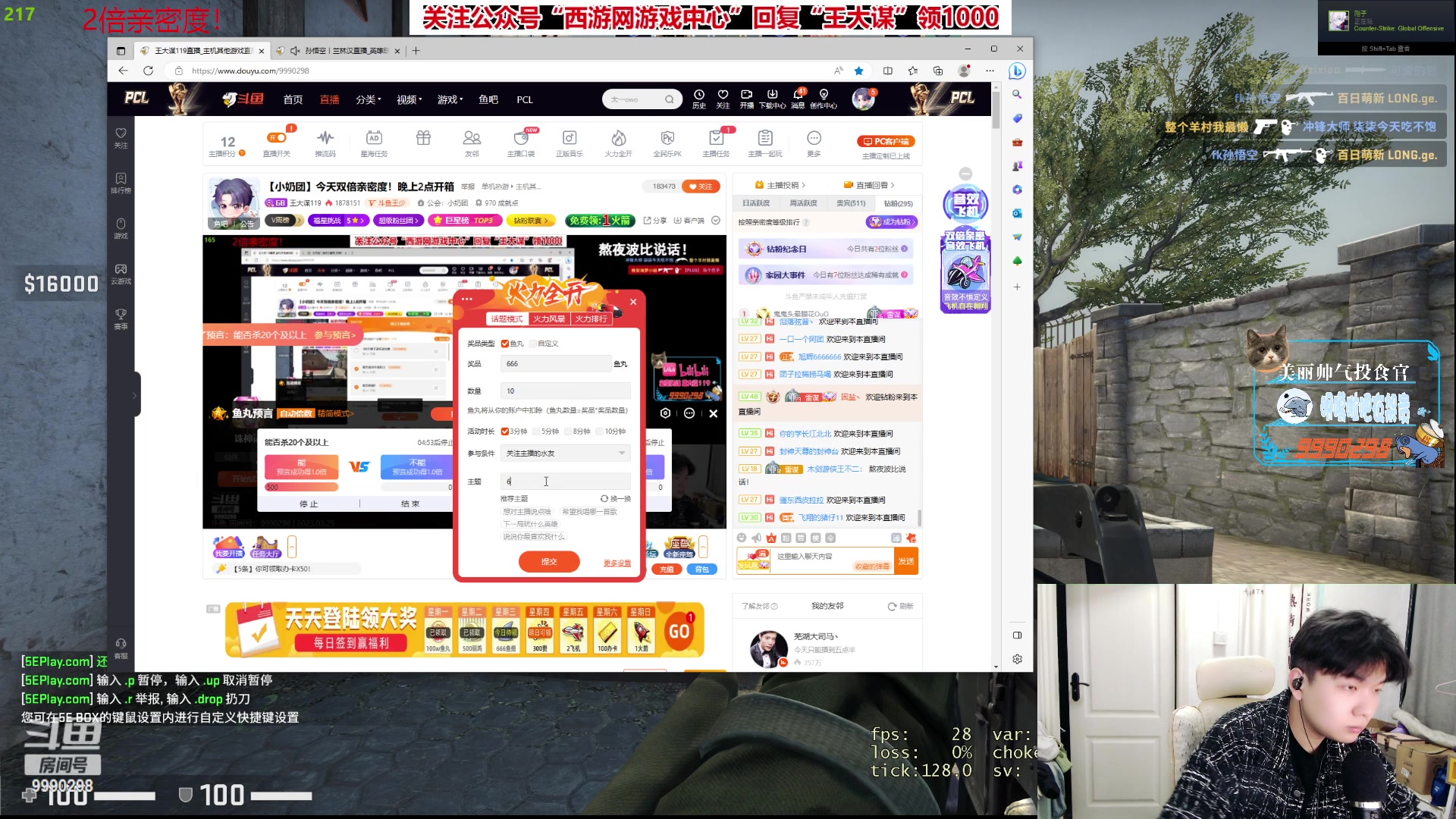Click 成为钻粉 button
Viewport: 1456px width, 819px height.
pos(892,222)
